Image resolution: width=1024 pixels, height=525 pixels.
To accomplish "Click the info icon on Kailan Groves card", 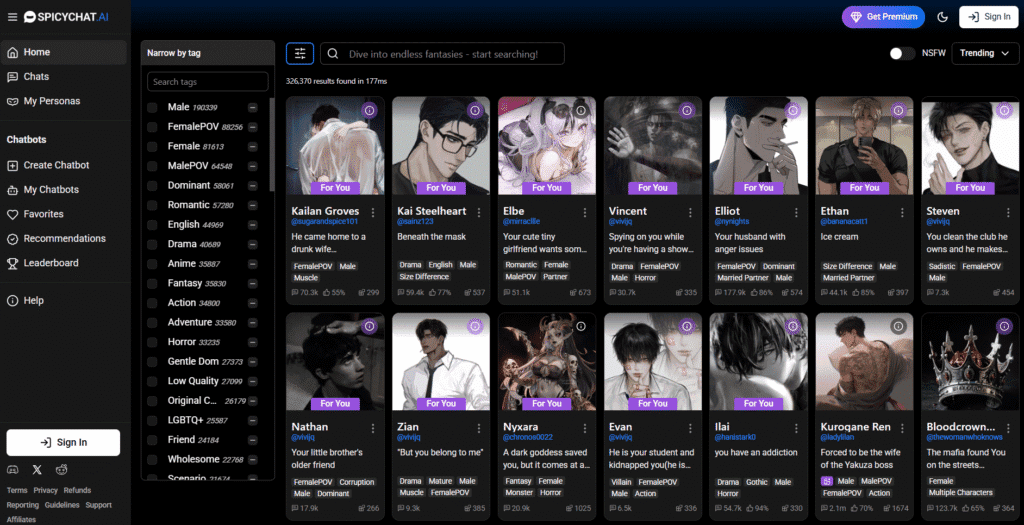I will tap(368, 110).
